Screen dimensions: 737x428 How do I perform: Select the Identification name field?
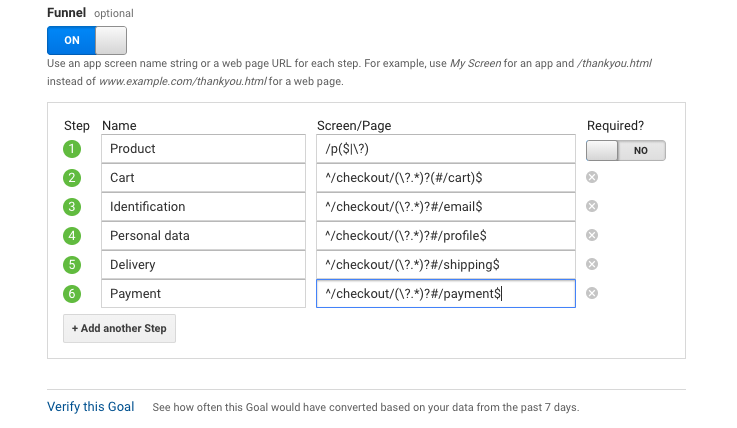[x=203, y=207]
